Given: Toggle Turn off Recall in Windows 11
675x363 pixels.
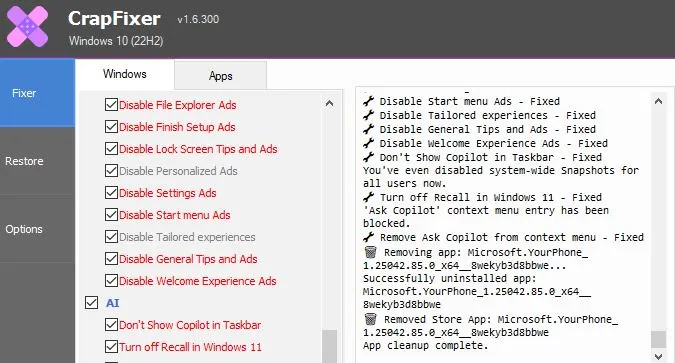Looking at the screenshot, I should point(111,346).
